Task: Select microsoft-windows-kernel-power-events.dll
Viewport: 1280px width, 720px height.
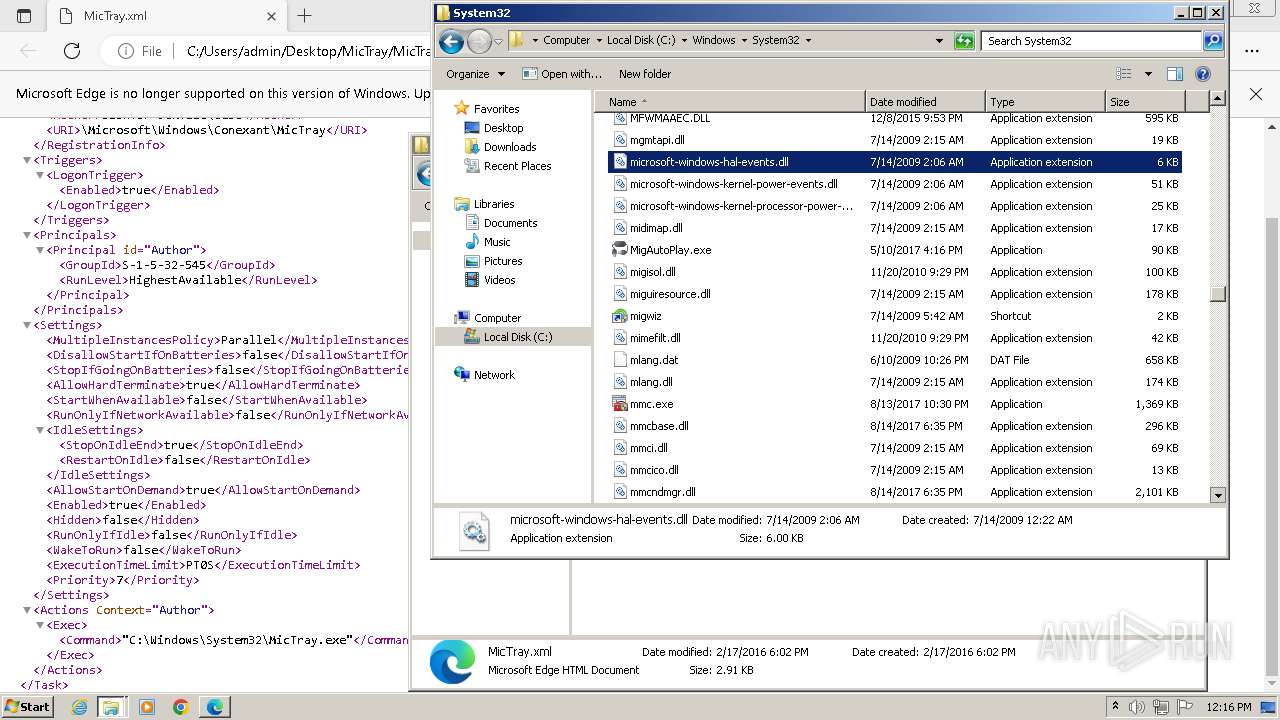Action: tap(734, 184)
